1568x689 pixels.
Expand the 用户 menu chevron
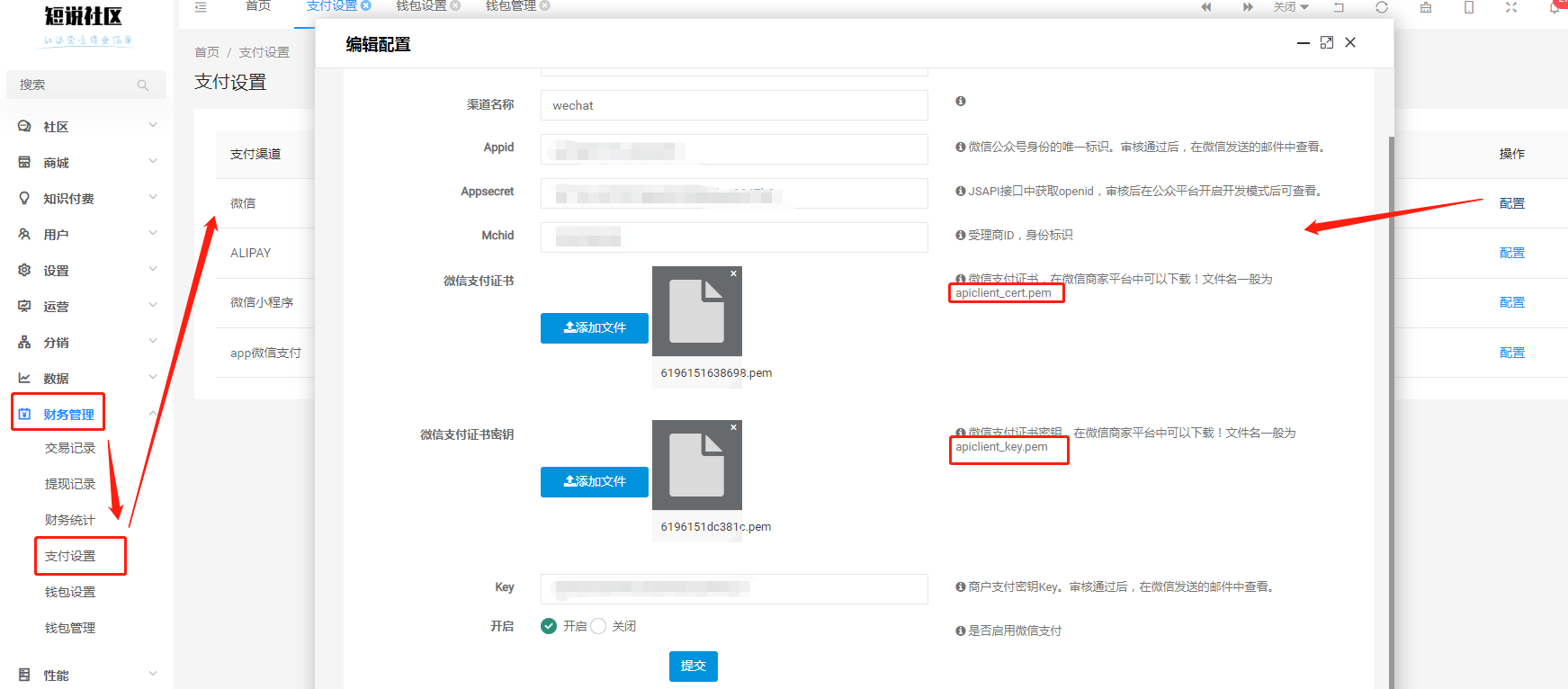point(153,233)
